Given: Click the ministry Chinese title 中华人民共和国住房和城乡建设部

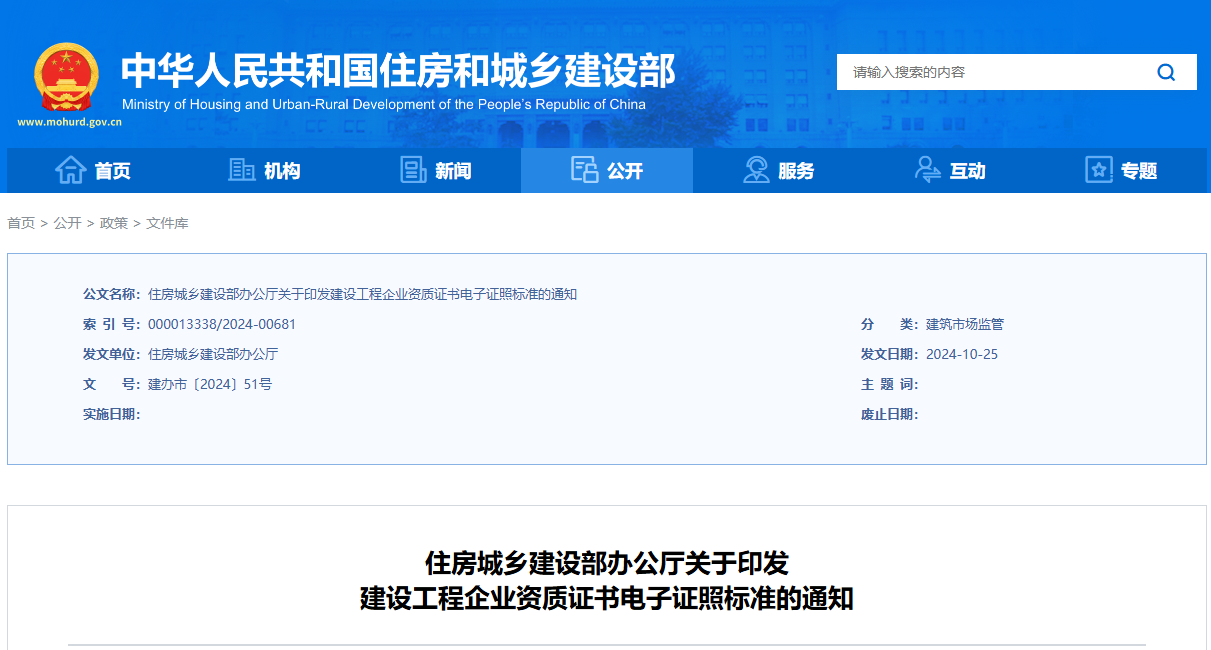Looking at the screenshot, I should pos(398,70).
